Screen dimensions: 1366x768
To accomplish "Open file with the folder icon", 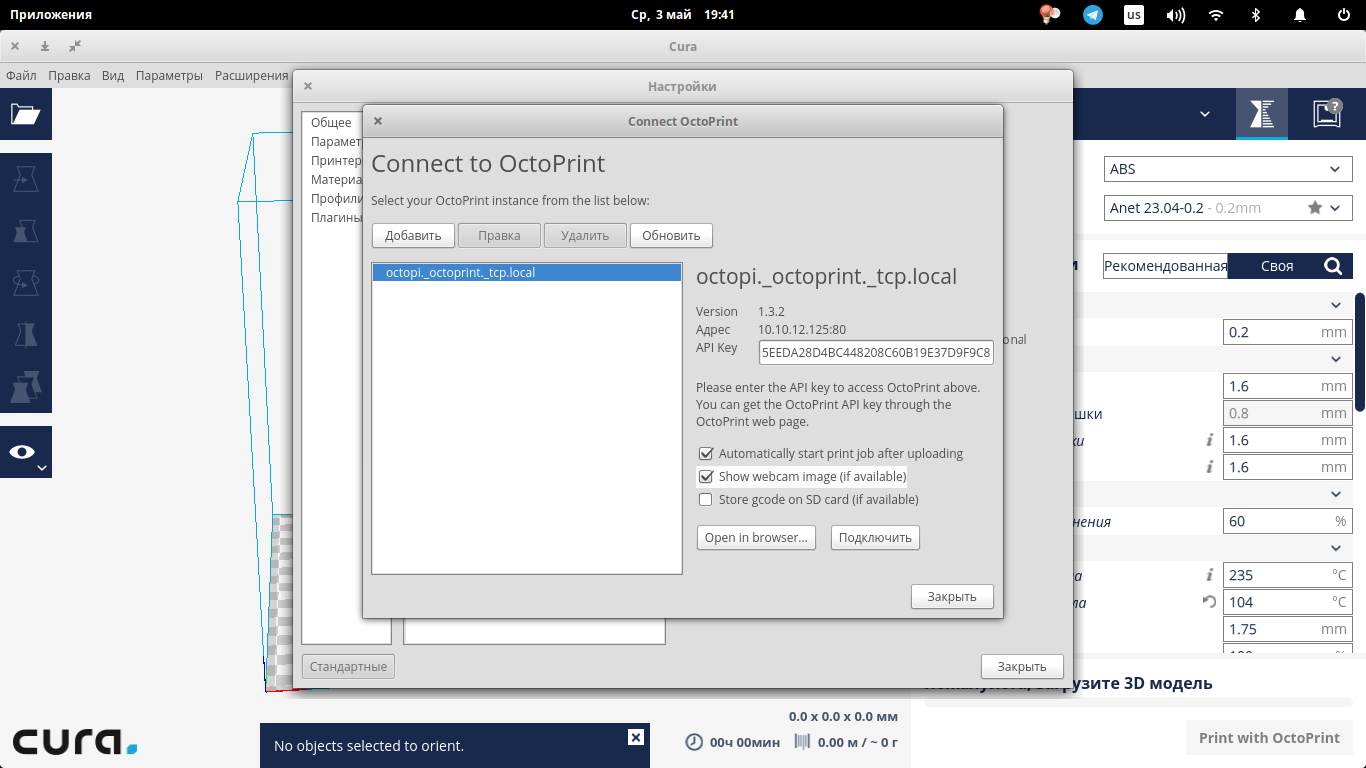I will pyautogui.click(x=25, y=114).
